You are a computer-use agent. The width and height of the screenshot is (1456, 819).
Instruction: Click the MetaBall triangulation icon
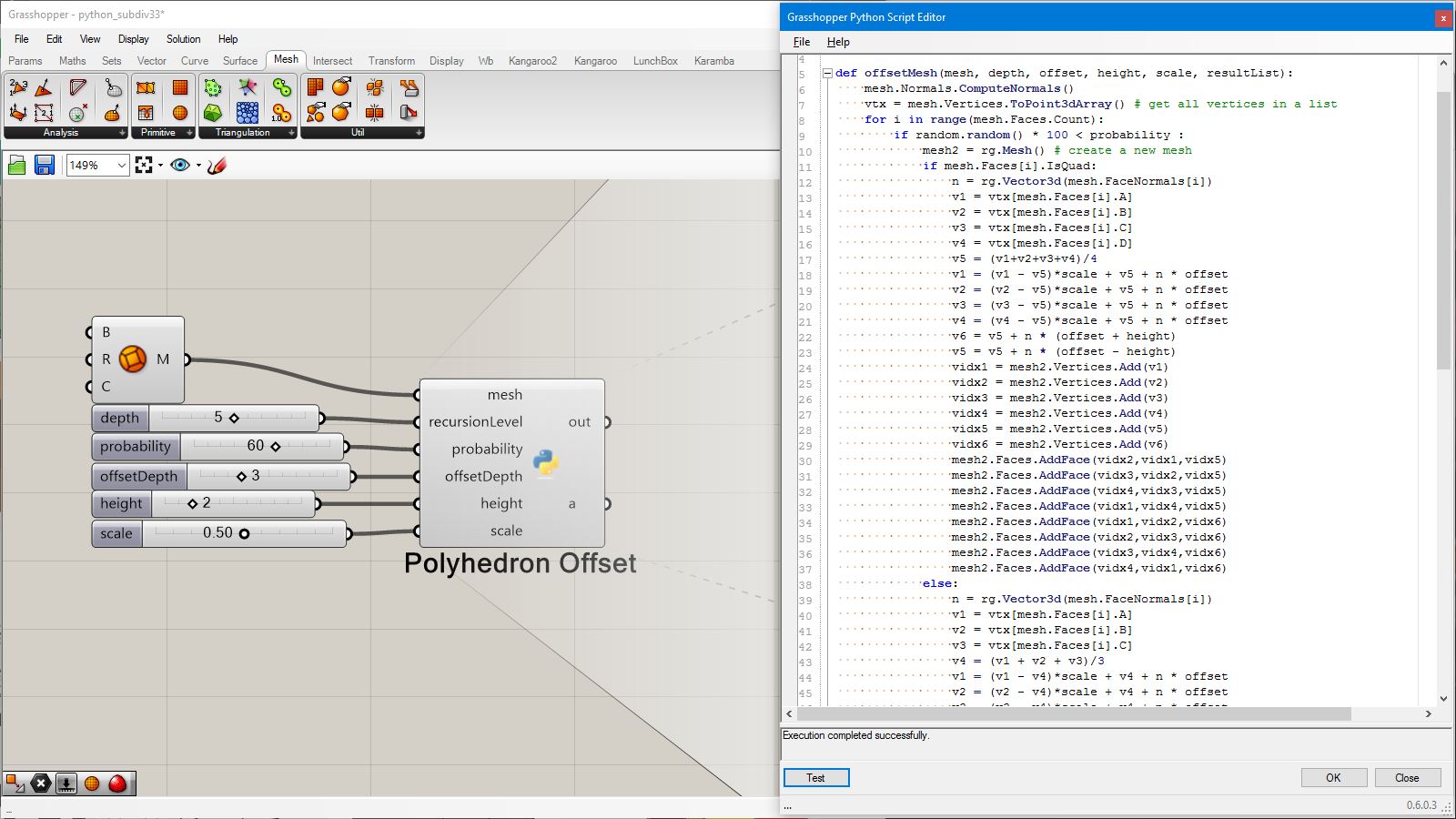coord(282,87)
